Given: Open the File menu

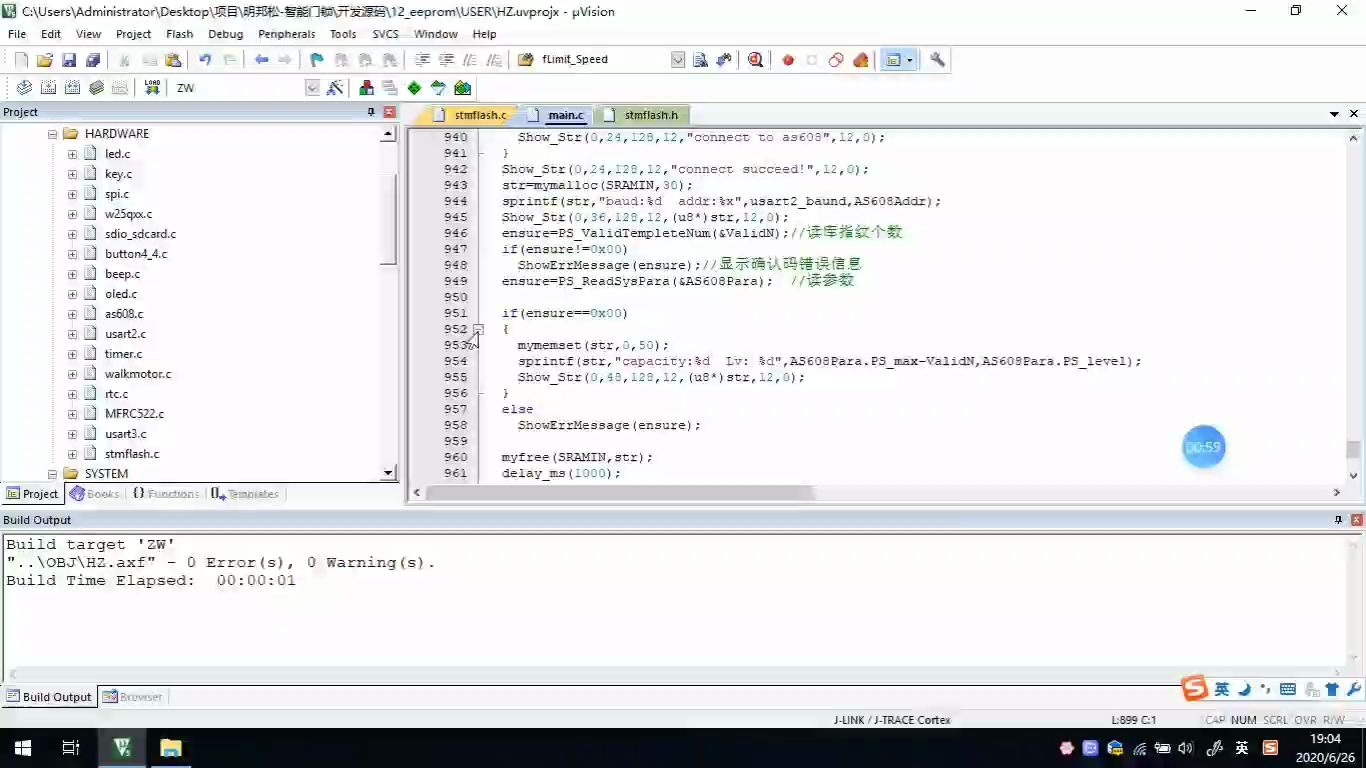Looking at the screenshot, I should coord(17,34).
